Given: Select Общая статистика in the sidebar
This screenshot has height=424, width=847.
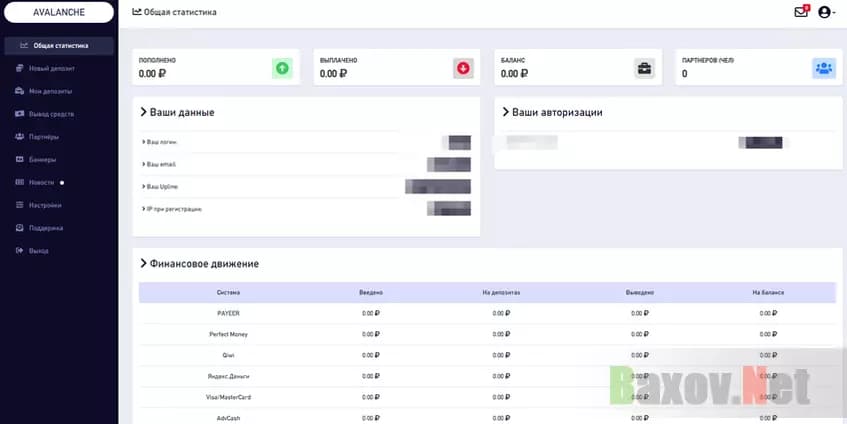Looking at the screenshot, I should click(60, 45).
